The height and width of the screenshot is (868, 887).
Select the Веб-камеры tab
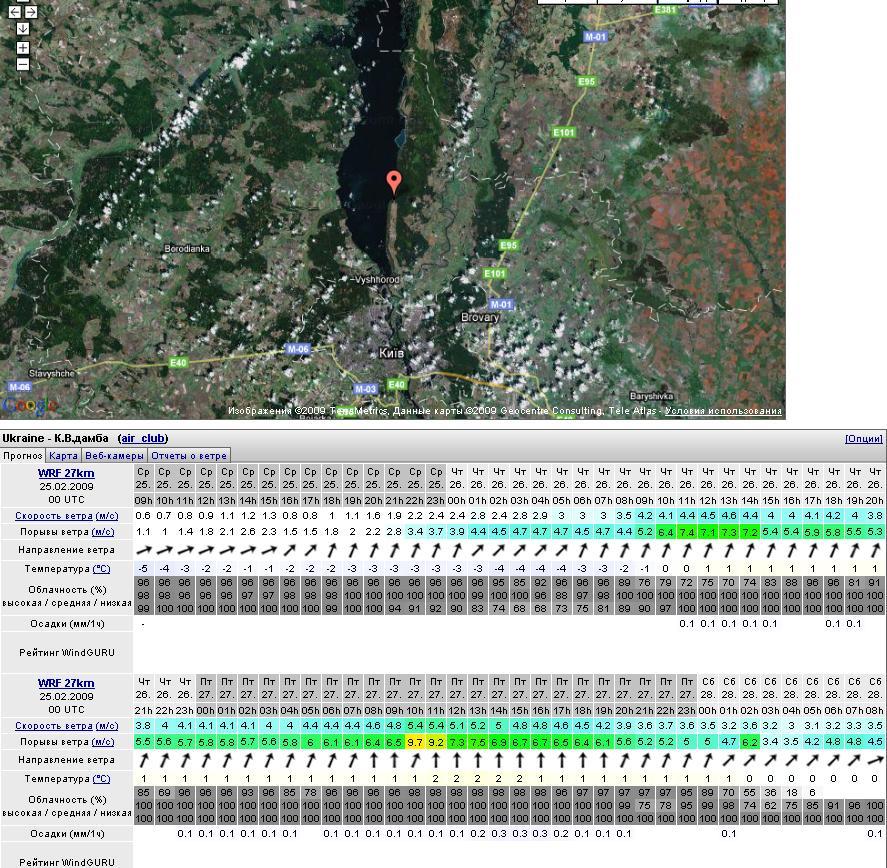(114, 455)
